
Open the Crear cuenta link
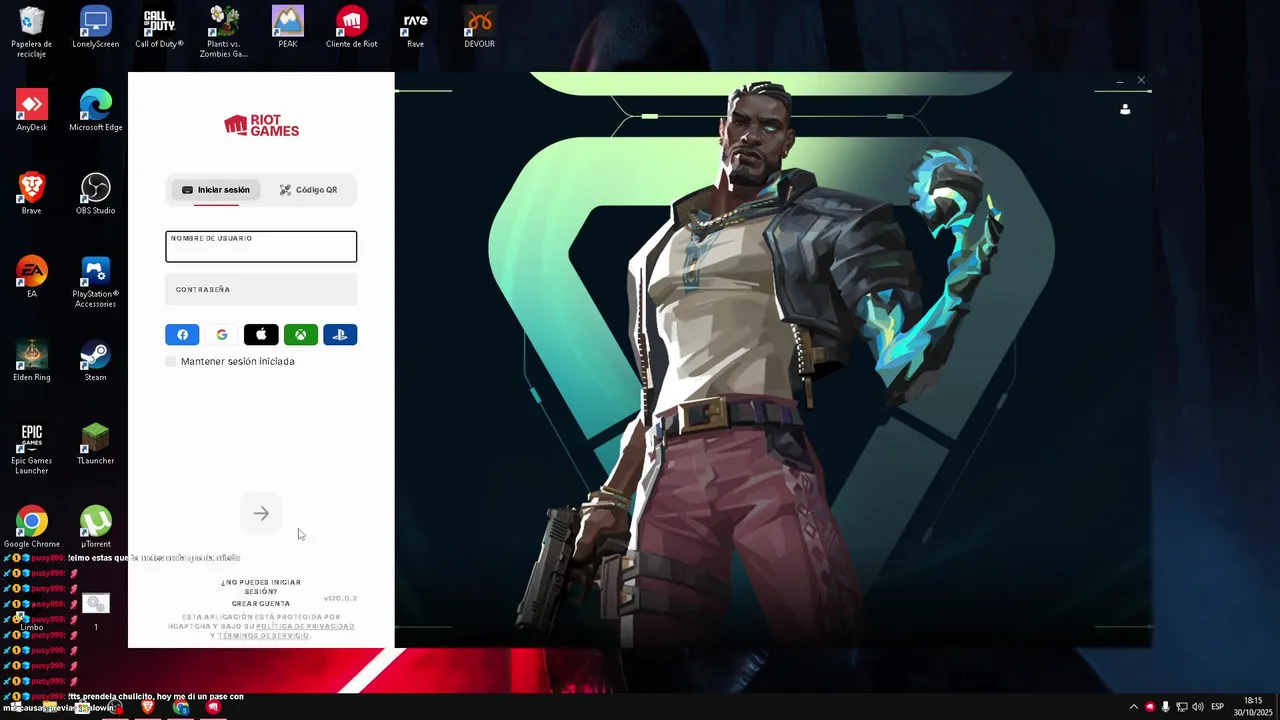[x=261, y=604]
